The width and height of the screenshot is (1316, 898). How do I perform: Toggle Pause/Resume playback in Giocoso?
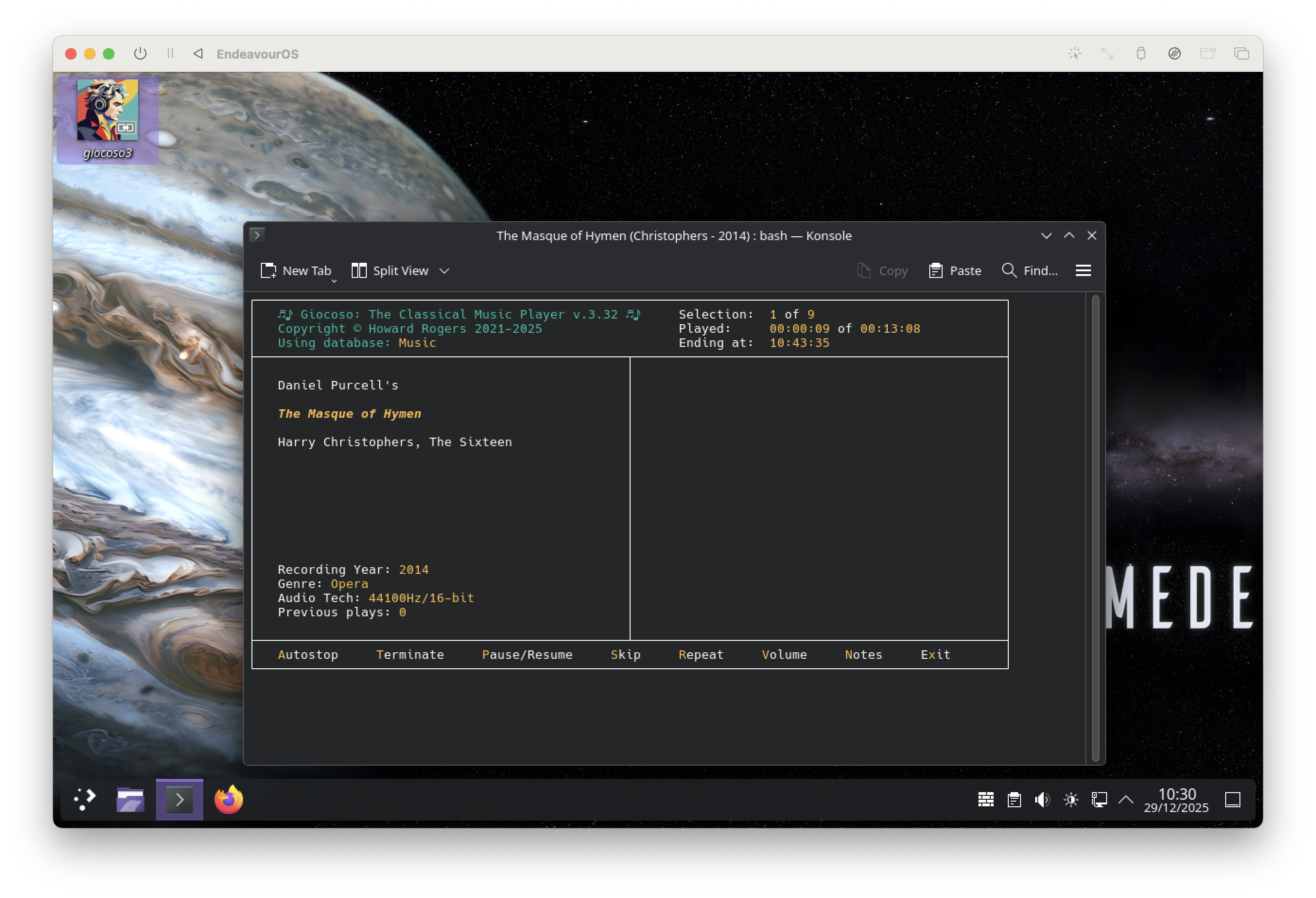[527, 655]
